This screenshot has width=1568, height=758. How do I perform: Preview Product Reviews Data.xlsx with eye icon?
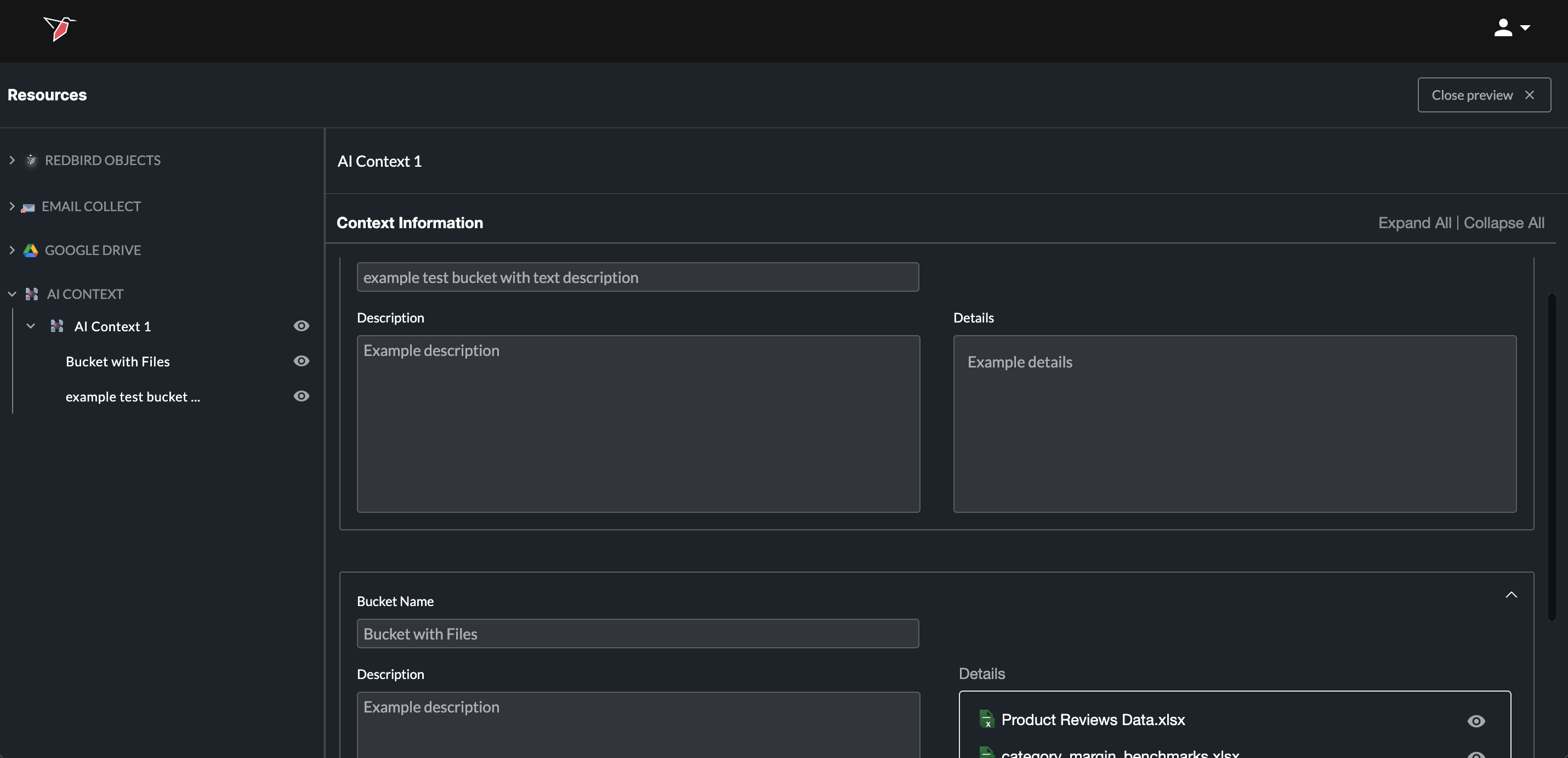point(1475,721)
